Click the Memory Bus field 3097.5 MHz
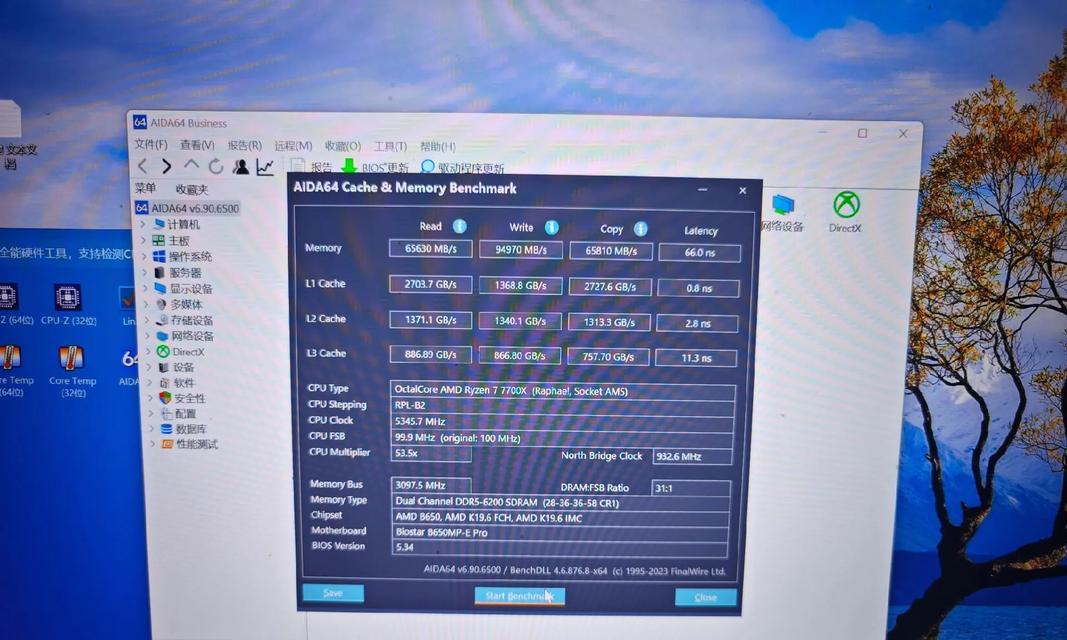The height and width of the screenshot is (640, 1067). [x=431, y=486]
